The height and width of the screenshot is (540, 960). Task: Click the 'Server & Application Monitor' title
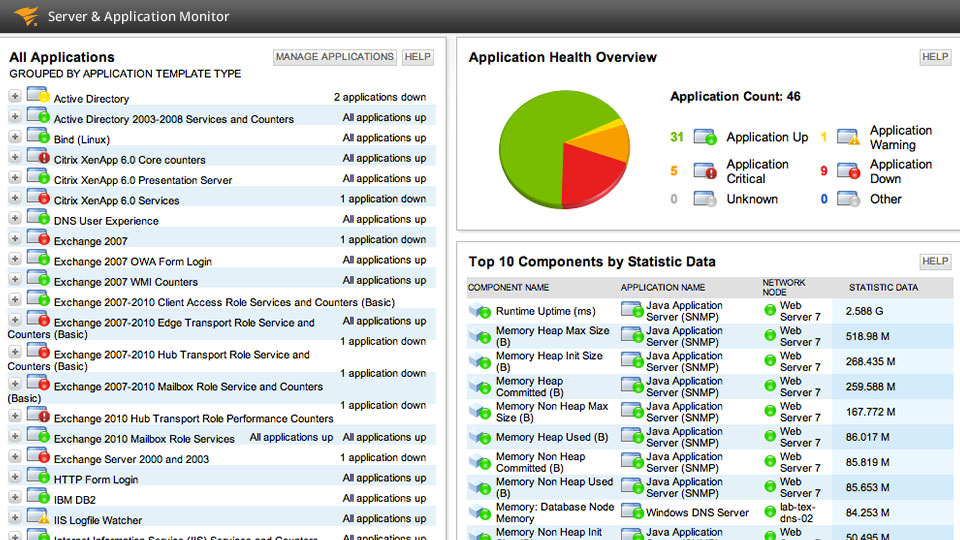point(138,17)
